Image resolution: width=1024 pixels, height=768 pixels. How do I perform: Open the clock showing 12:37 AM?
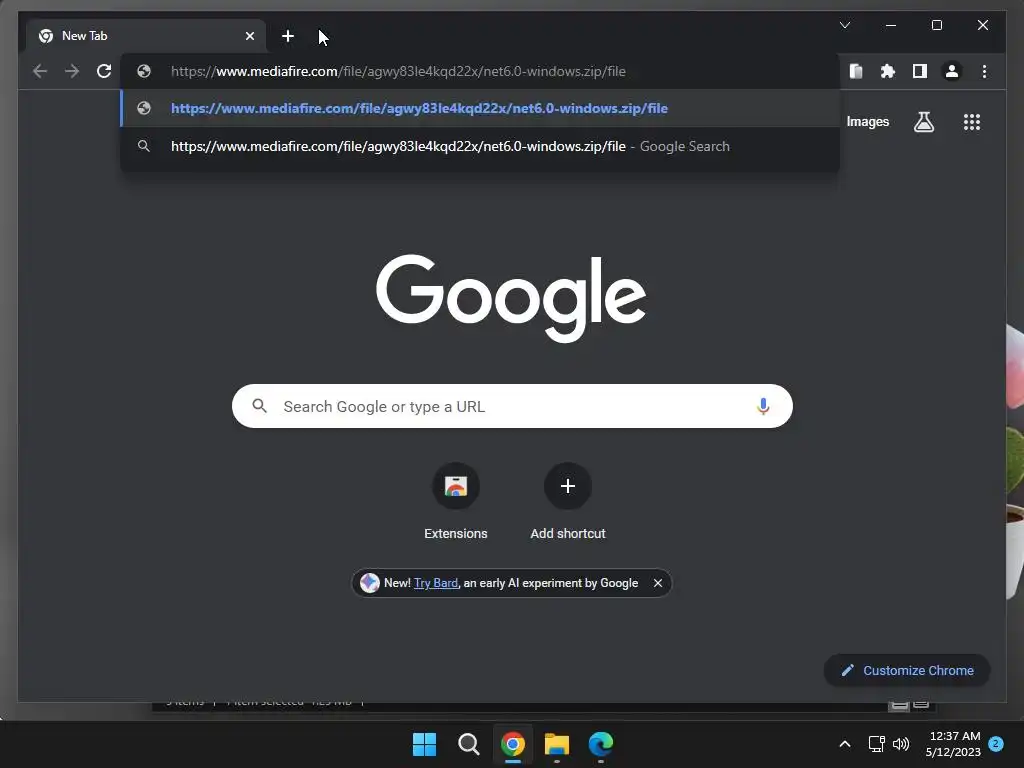coord(953,744)
